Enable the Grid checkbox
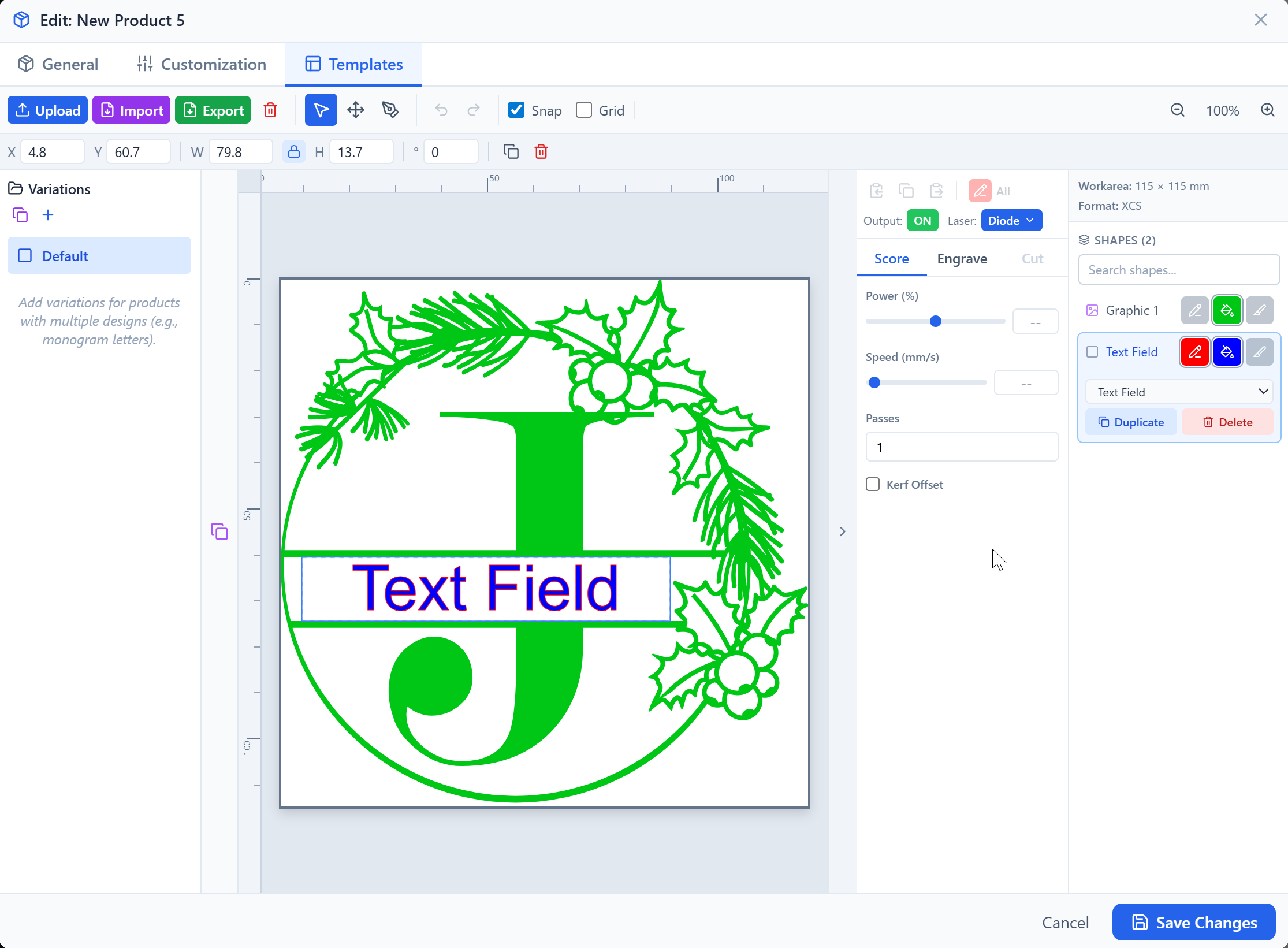The height and width of the screenshot is (948, 1288). 584,110
